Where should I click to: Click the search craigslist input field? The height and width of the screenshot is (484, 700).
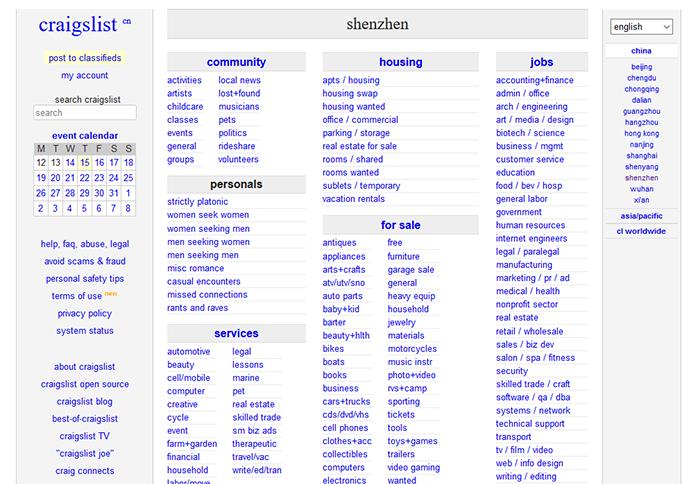pos(85,113)
